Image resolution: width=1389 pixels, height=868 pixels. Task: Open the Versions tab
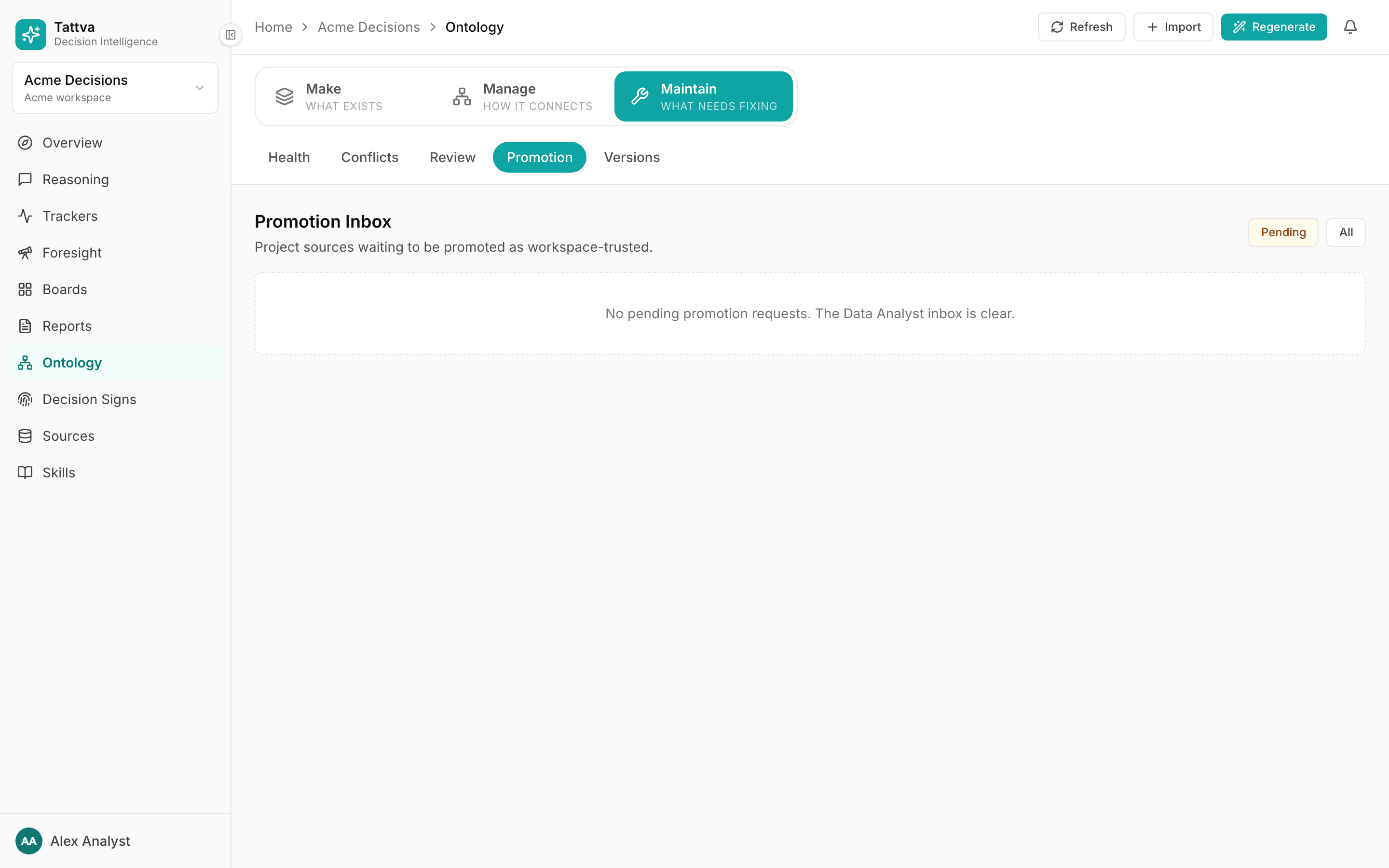point(631,157)
